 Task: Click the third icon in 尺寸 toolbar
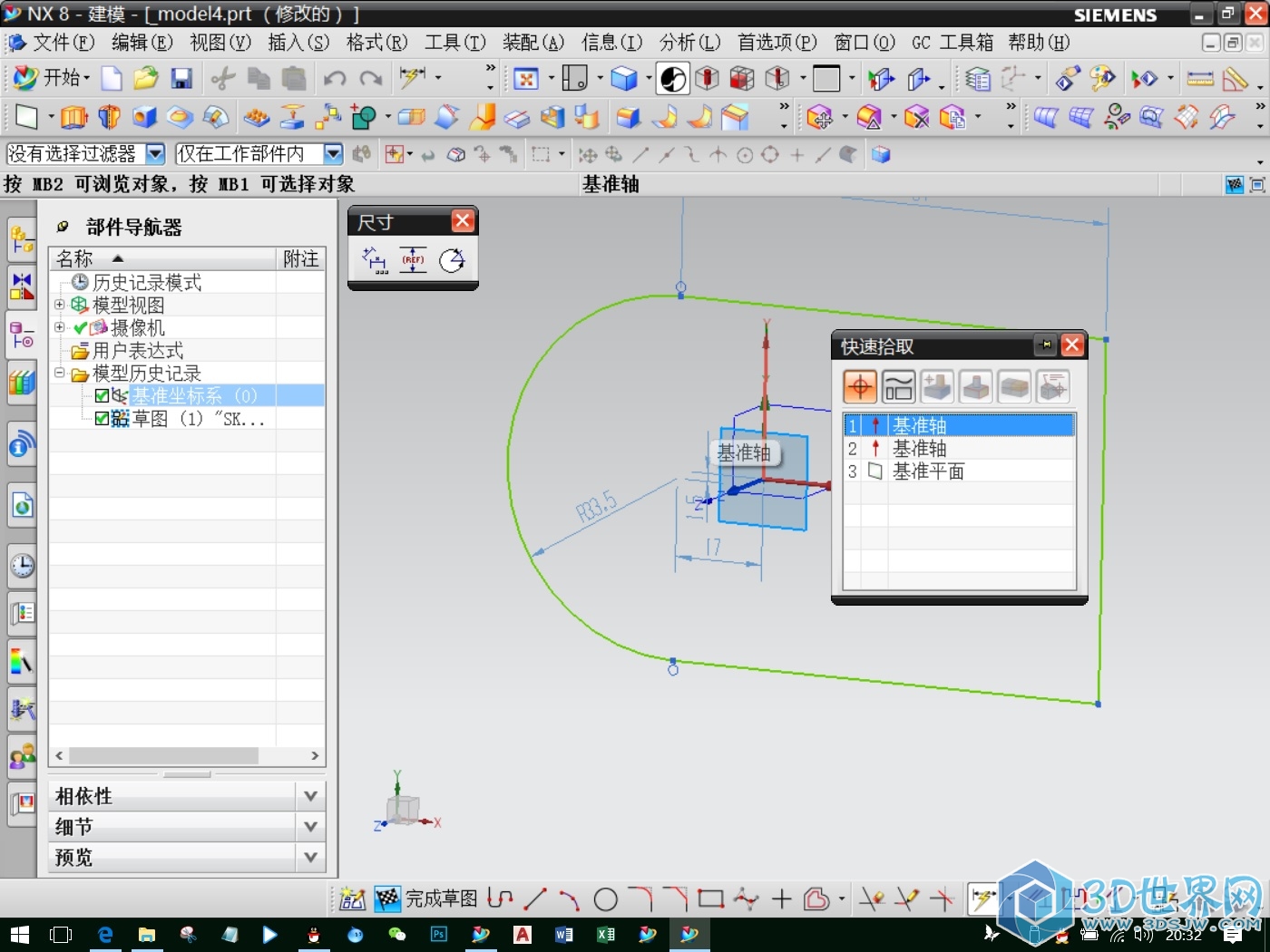(452, 261)
